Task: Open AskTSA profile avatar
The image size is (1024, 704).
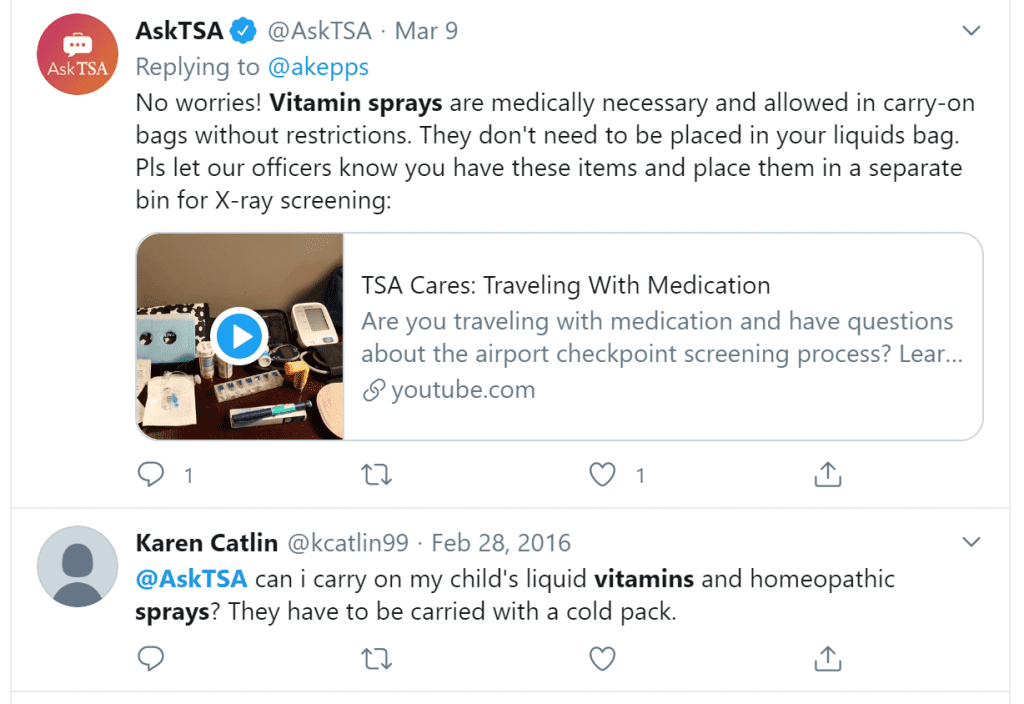Action: pyautogui.click(x=77, y=54)
